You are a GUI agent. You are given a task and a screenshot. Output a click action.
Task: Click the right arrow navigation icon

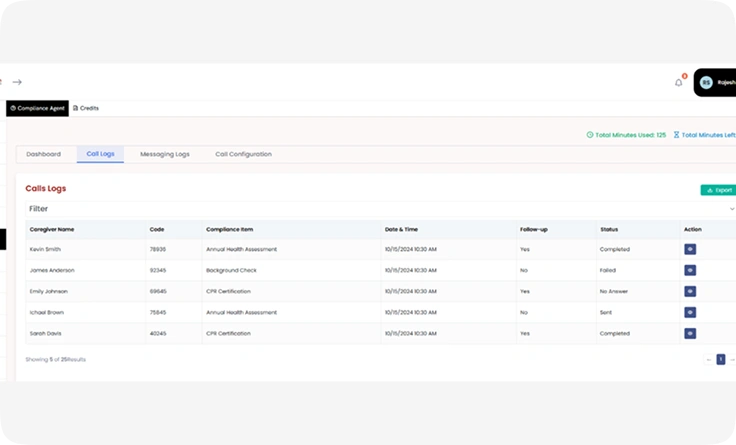pos(17,82)
